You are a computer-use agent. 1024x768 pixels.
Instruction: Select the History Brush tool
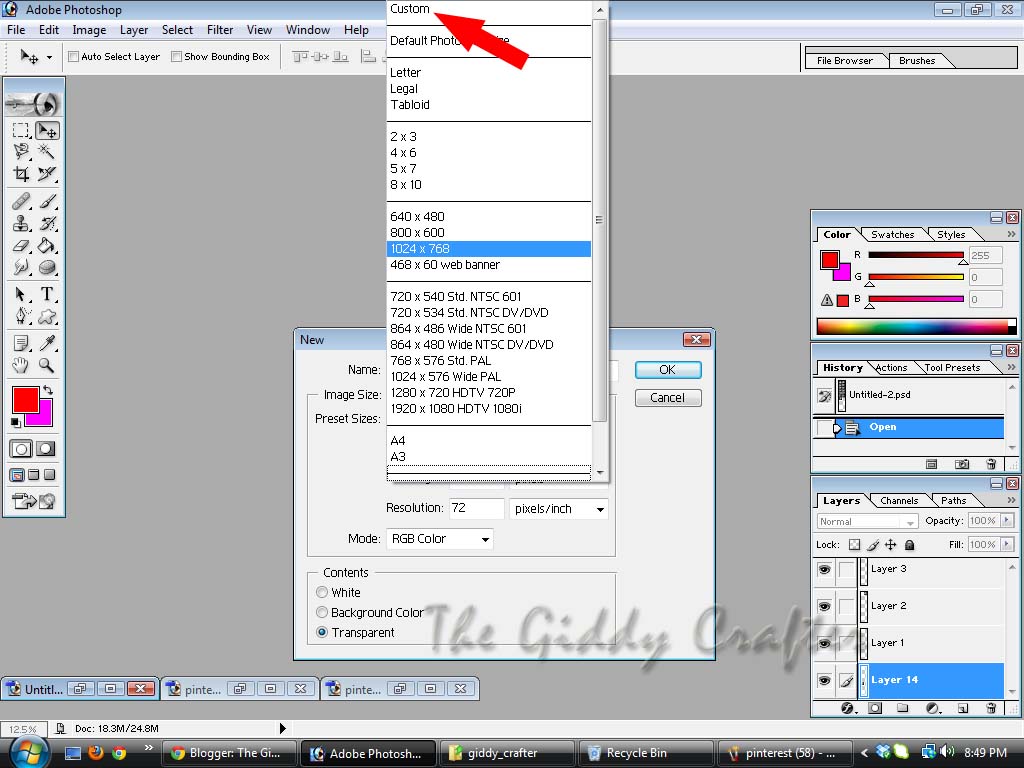47,223
